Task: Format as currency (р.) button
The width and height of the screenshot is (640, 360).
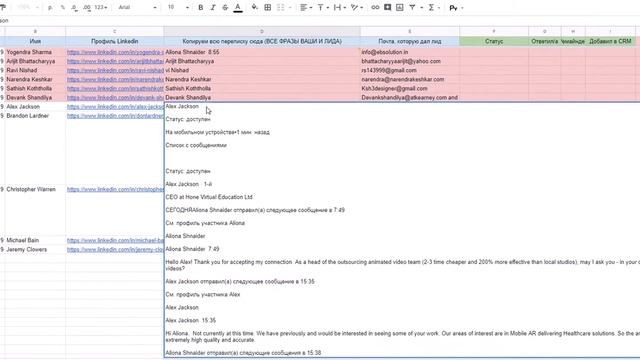Action: pos(50,7)
